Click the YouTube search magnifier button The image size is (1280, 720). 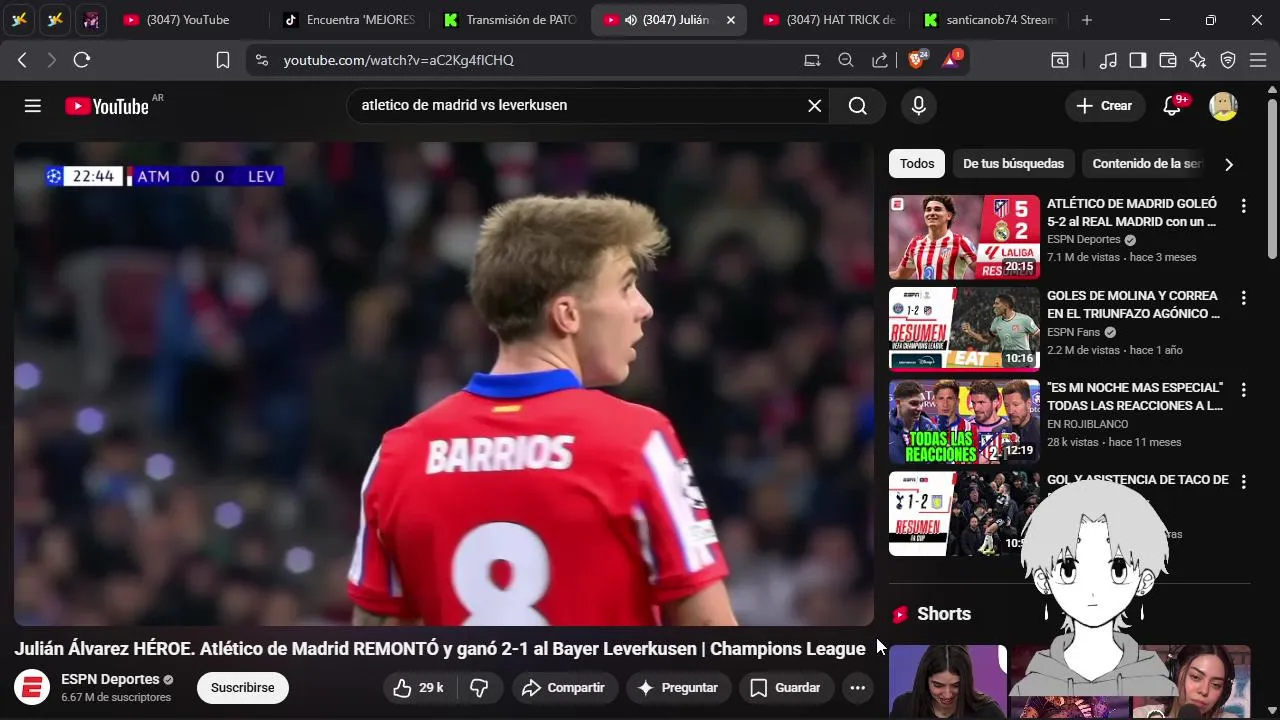(x=858, y=106)
